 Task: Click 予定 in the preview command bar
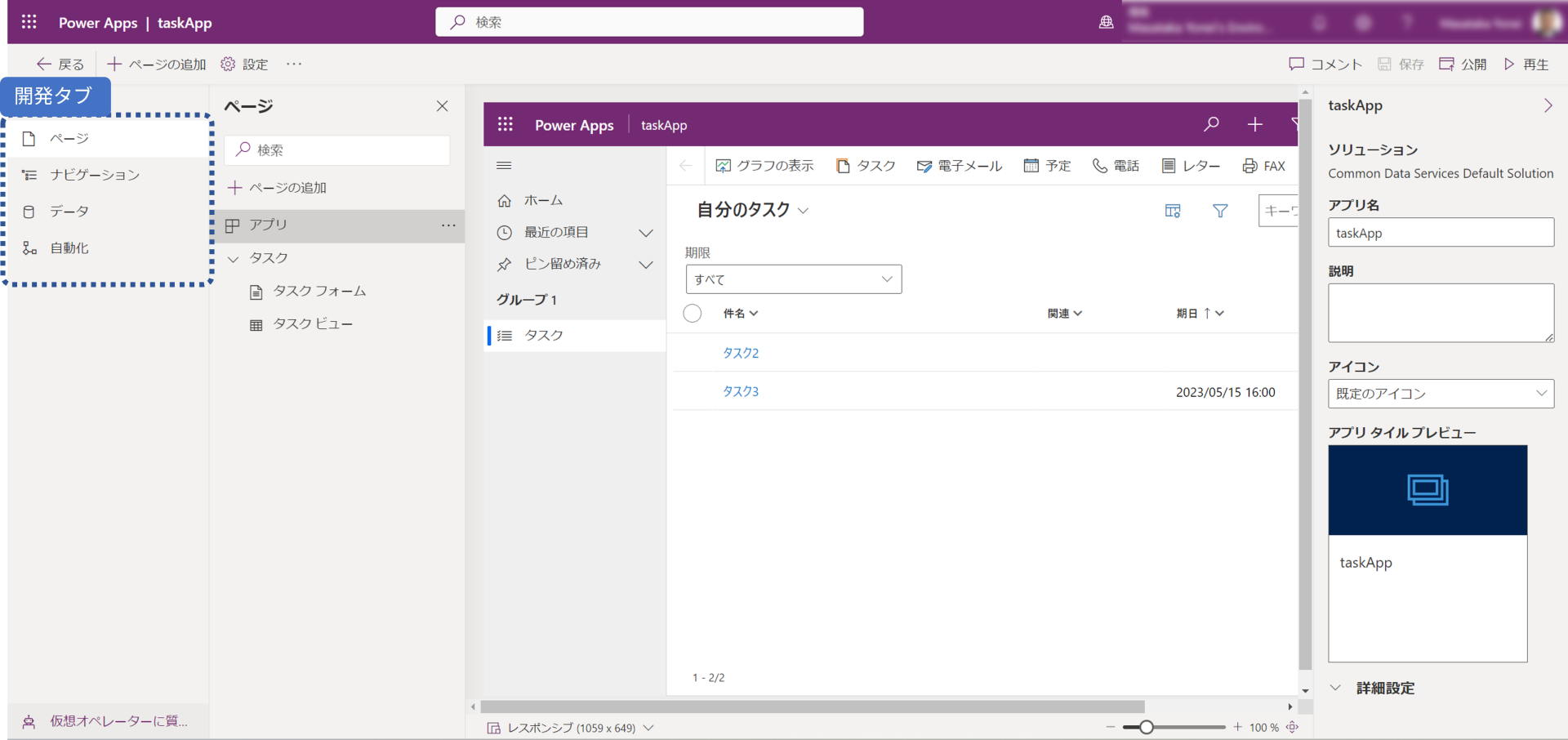coord(1047,166)
